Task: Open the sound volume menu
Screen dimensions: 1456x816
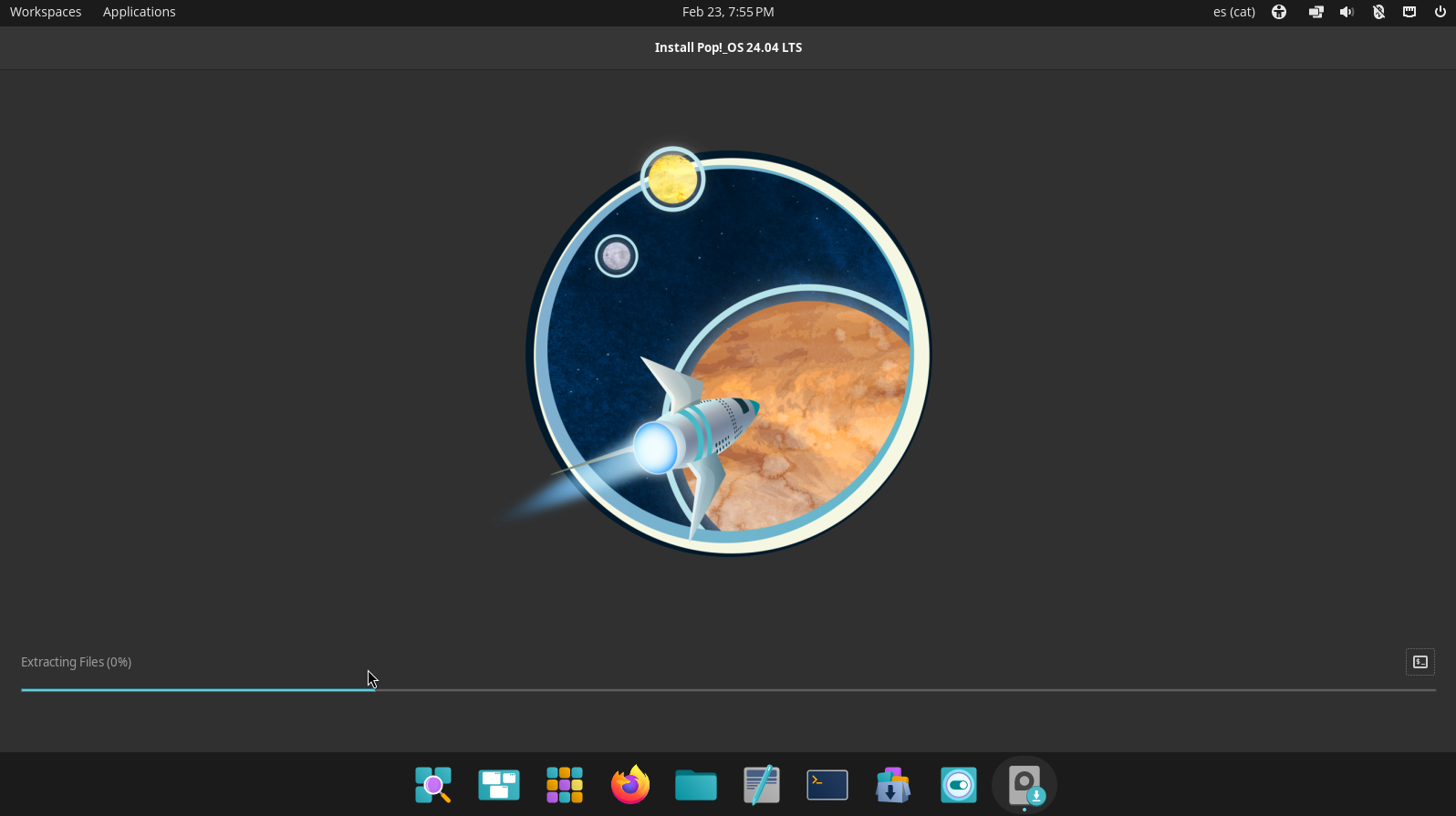Action: point(1347,12)
